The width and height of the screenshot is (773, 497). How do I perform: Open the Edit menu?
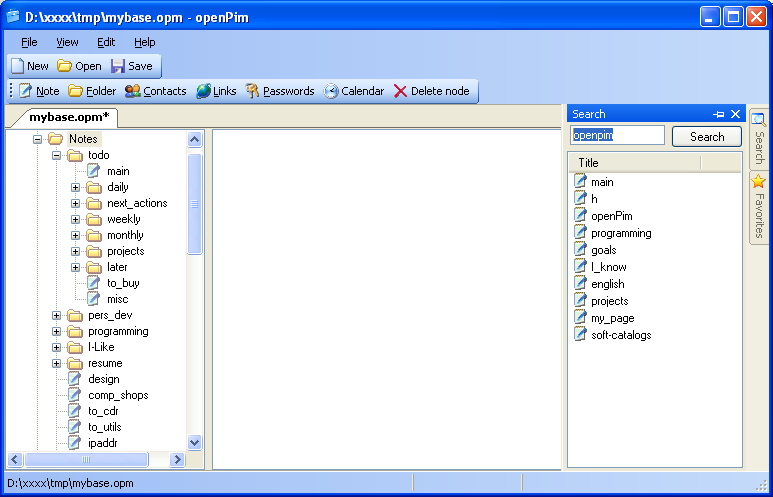pos(106,42)
